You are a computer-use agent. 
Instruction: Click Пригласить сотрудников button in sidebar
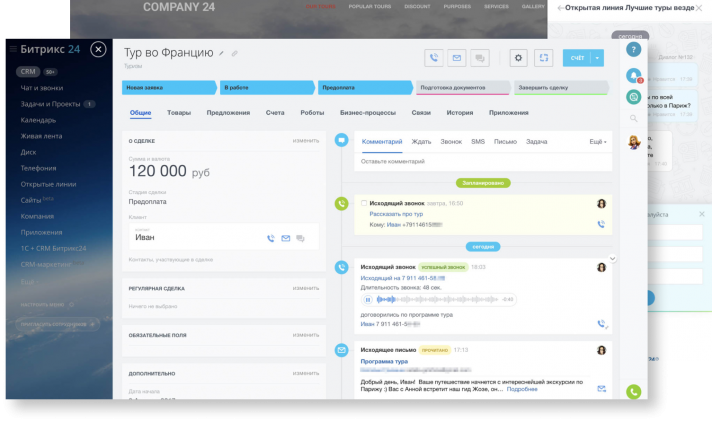58,324
